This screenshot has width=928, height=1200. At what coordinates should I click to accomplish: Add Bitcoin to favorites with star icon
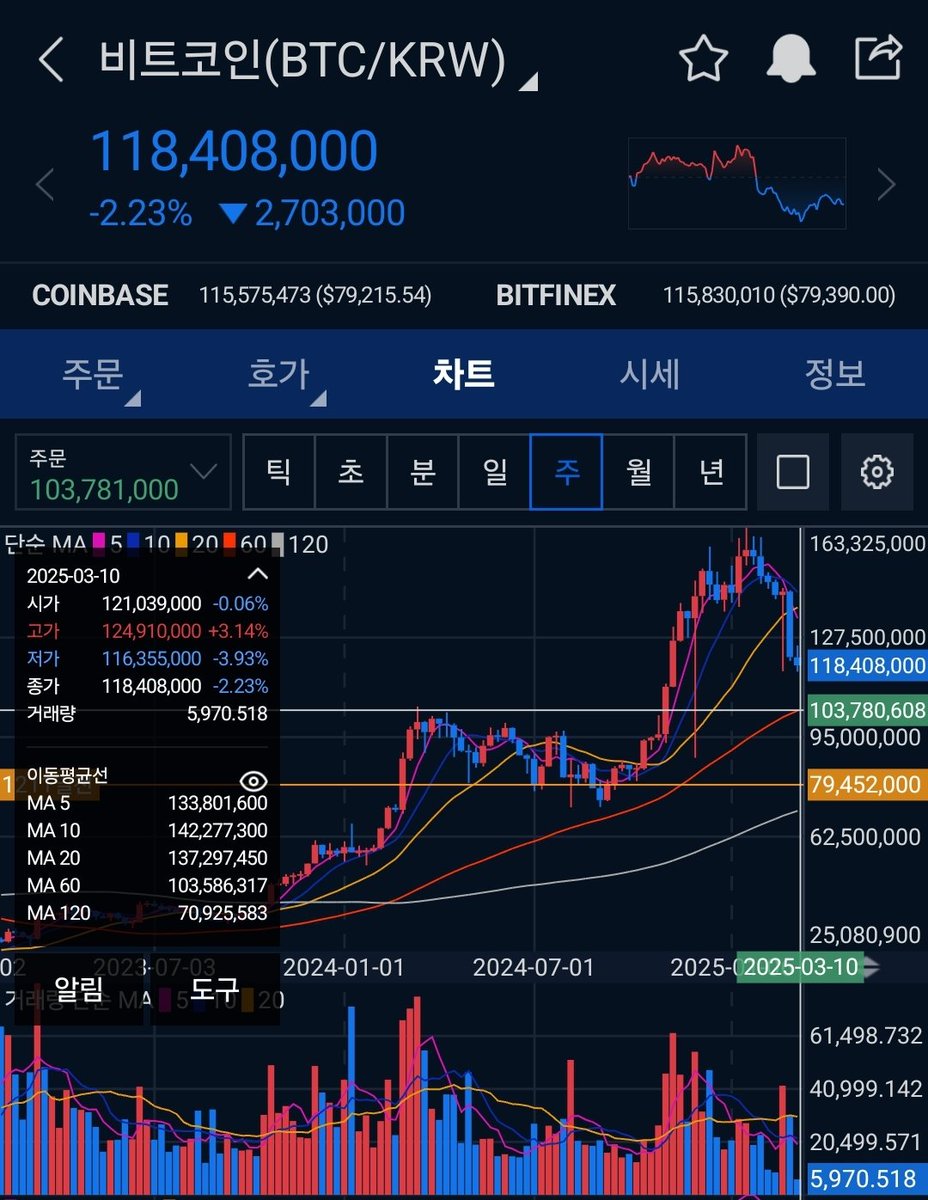[x=704, y=60]
